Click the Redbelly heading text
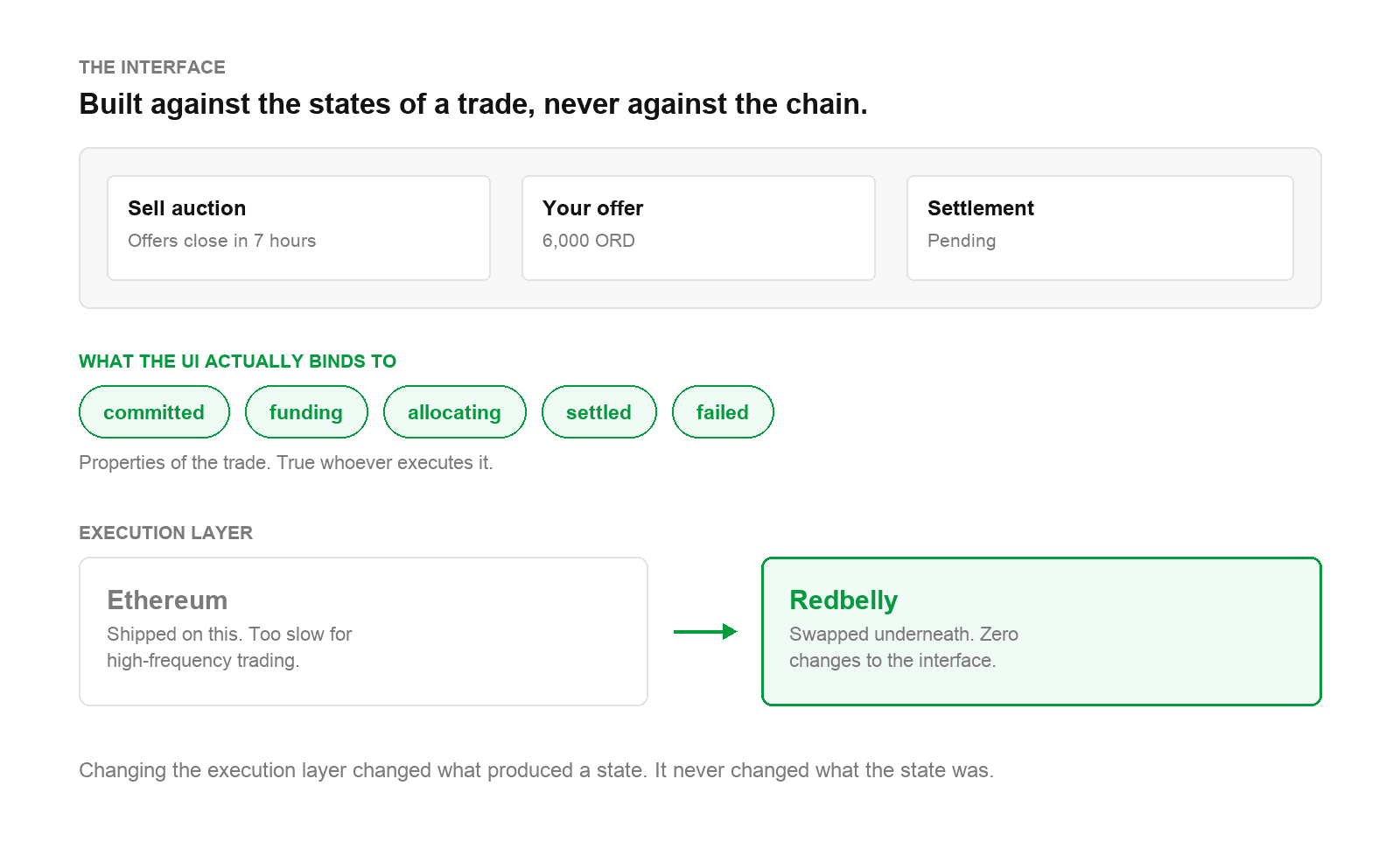 pyautogui.click(x=843, y=600)
